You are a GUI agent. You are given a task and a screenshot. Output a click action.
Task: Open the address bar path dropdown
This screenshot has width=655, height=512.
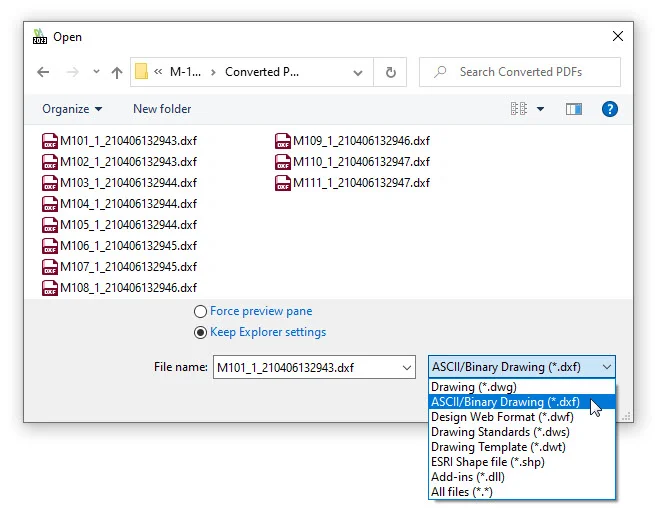359,72
